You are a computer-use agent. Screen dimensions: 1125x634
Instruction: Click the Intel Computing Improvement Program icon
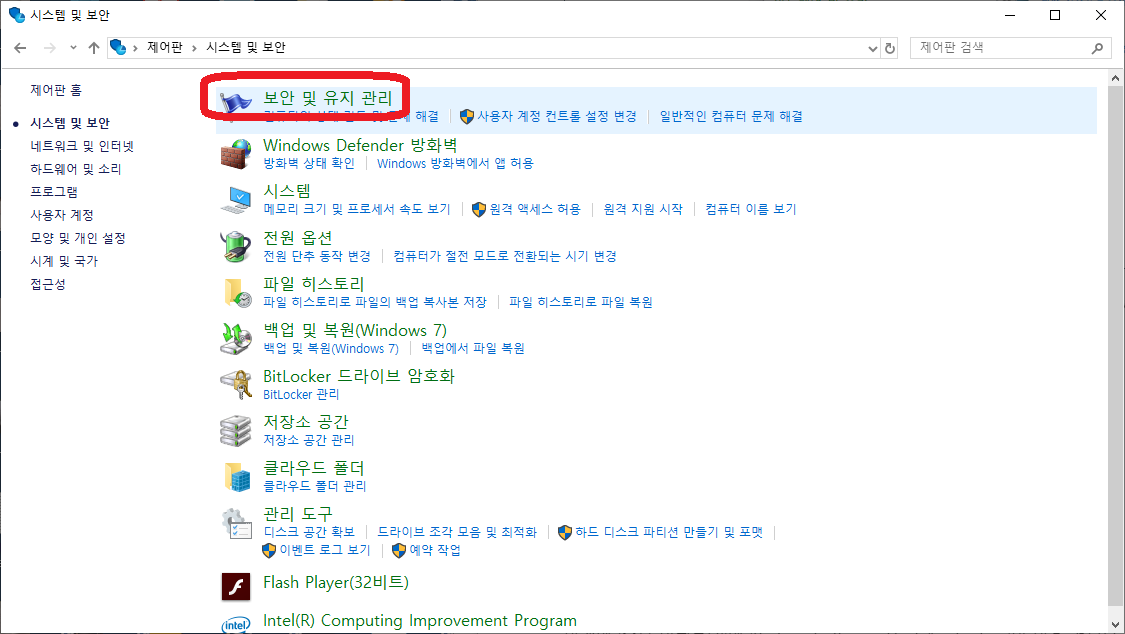235,624
